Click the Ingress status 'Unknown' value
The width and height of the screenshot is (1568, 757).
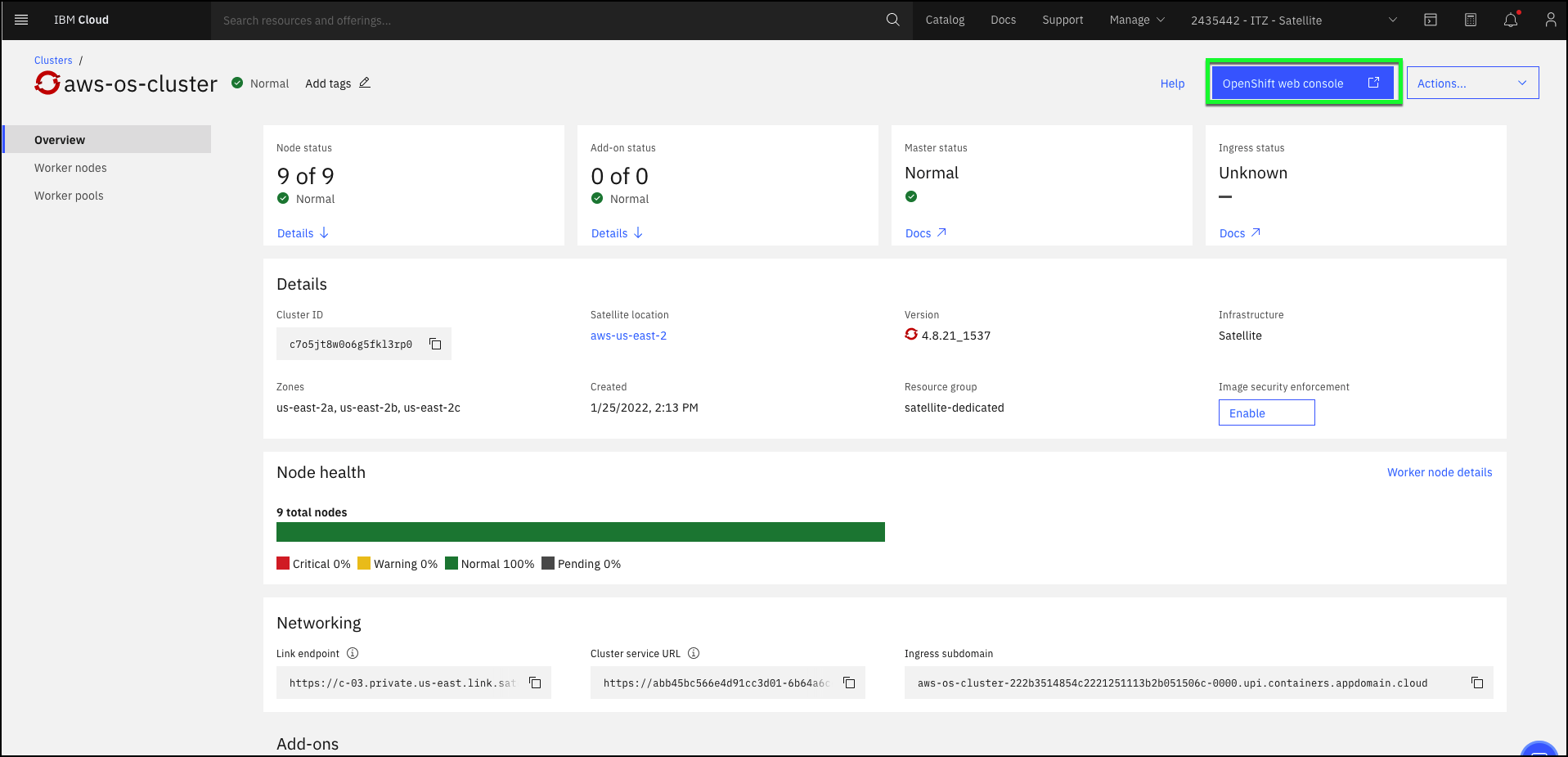tap(1253, 173)
